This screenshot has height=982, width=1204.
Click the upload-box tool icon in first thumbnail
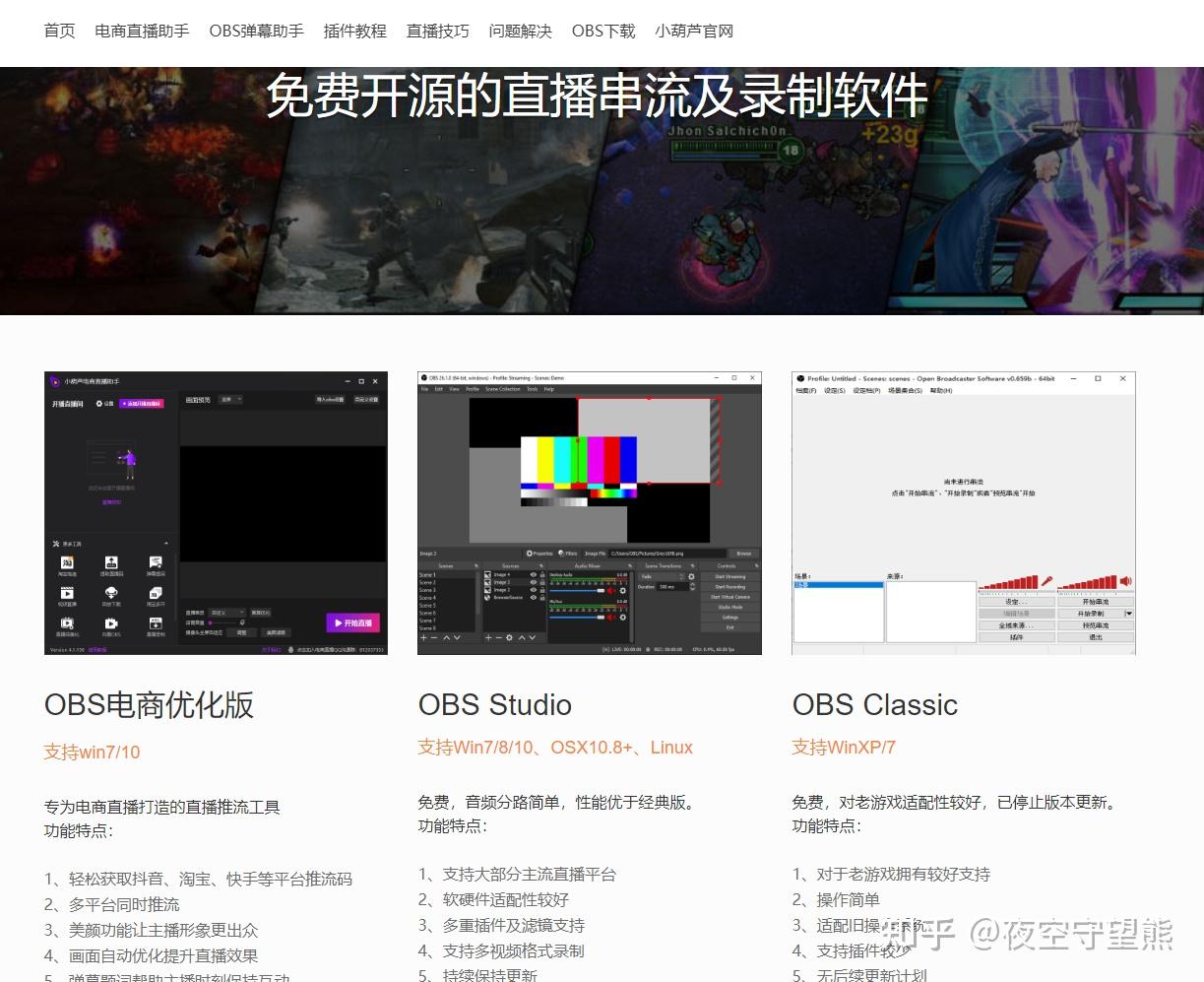(111, 562)
